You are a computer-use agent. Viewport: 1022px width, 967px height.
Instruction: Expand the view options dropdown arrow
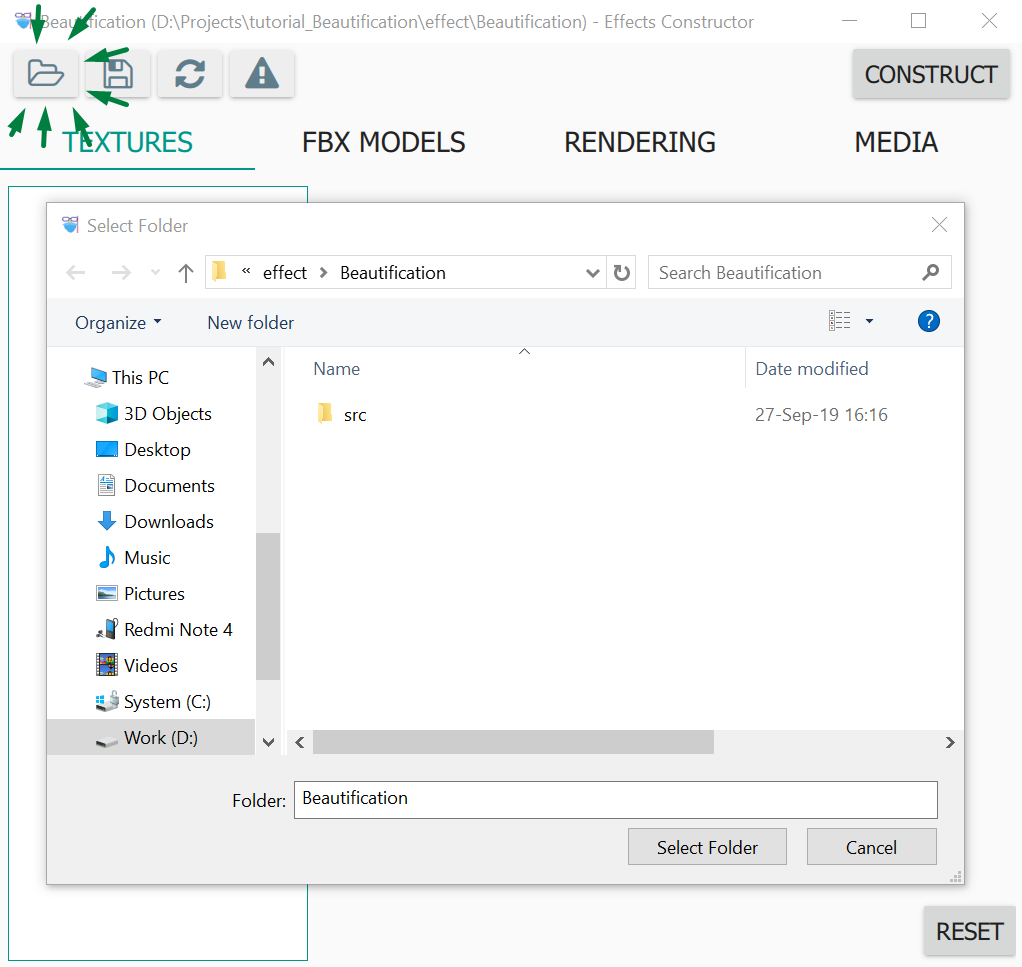click(x=869, y=321)
